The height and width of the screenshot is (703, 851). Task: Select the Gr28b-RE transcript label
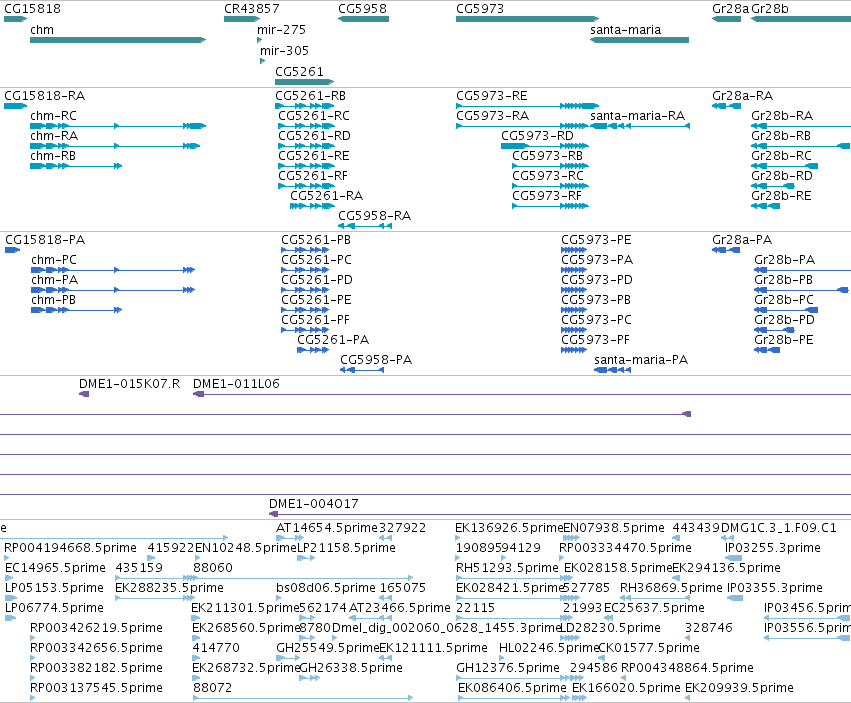click(782, 196)
